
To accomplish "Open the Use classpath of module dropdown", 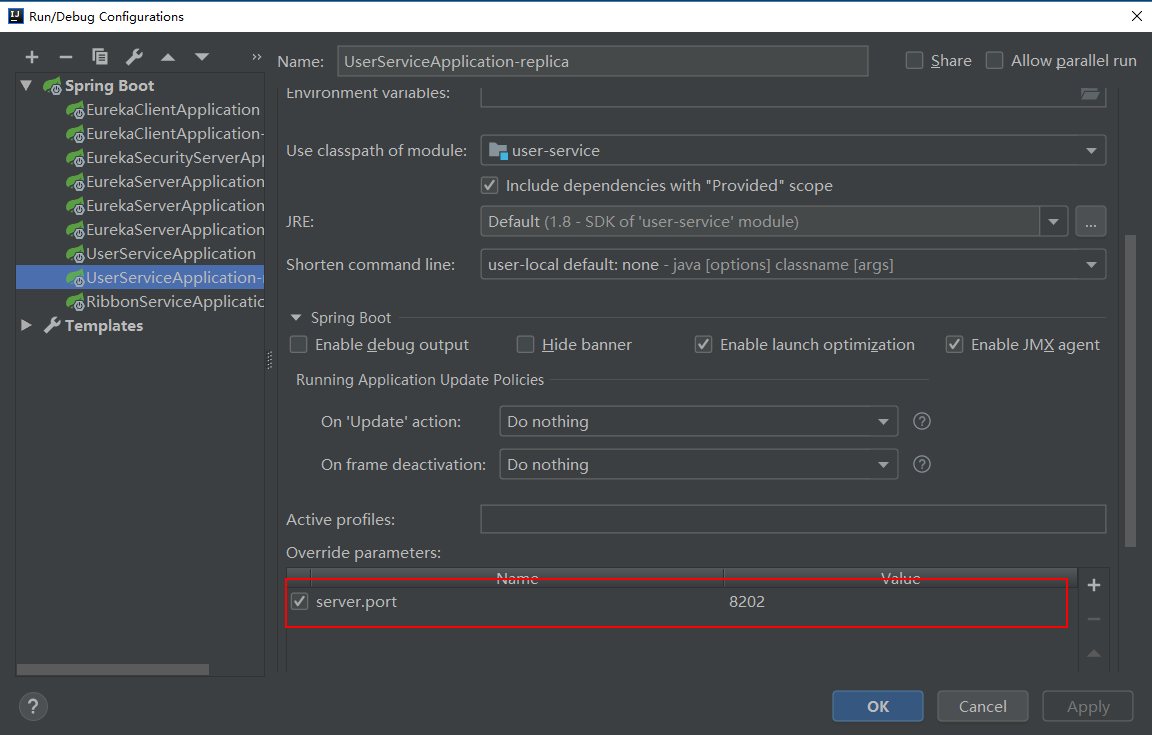I will point(1091,151).
